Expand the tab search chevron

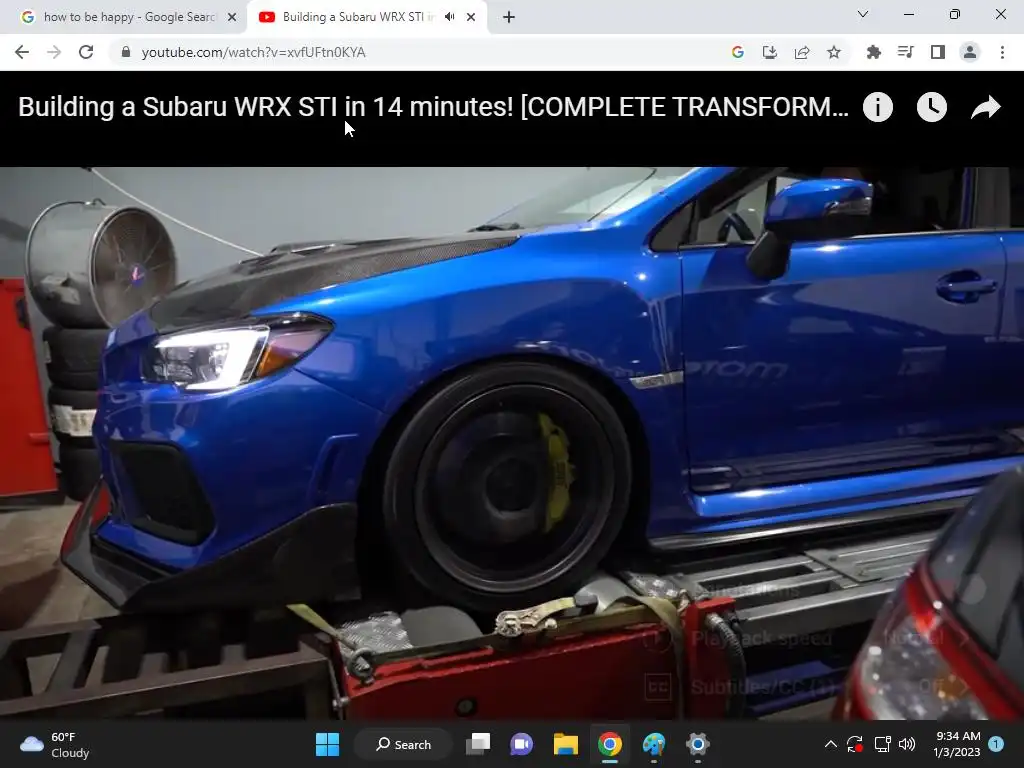tap(863, 14)
